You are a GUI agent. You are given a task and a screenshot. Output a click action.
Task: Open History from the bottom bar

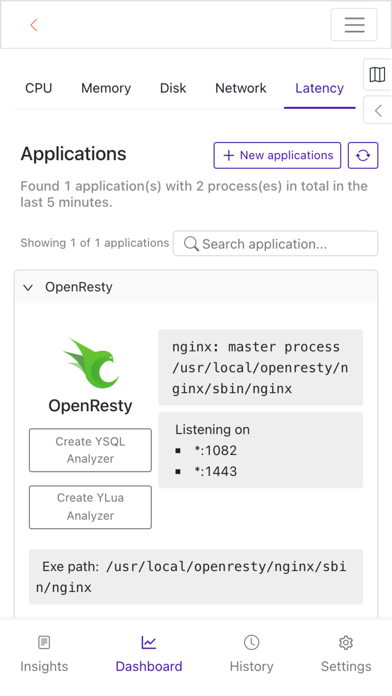click(251, 653)
